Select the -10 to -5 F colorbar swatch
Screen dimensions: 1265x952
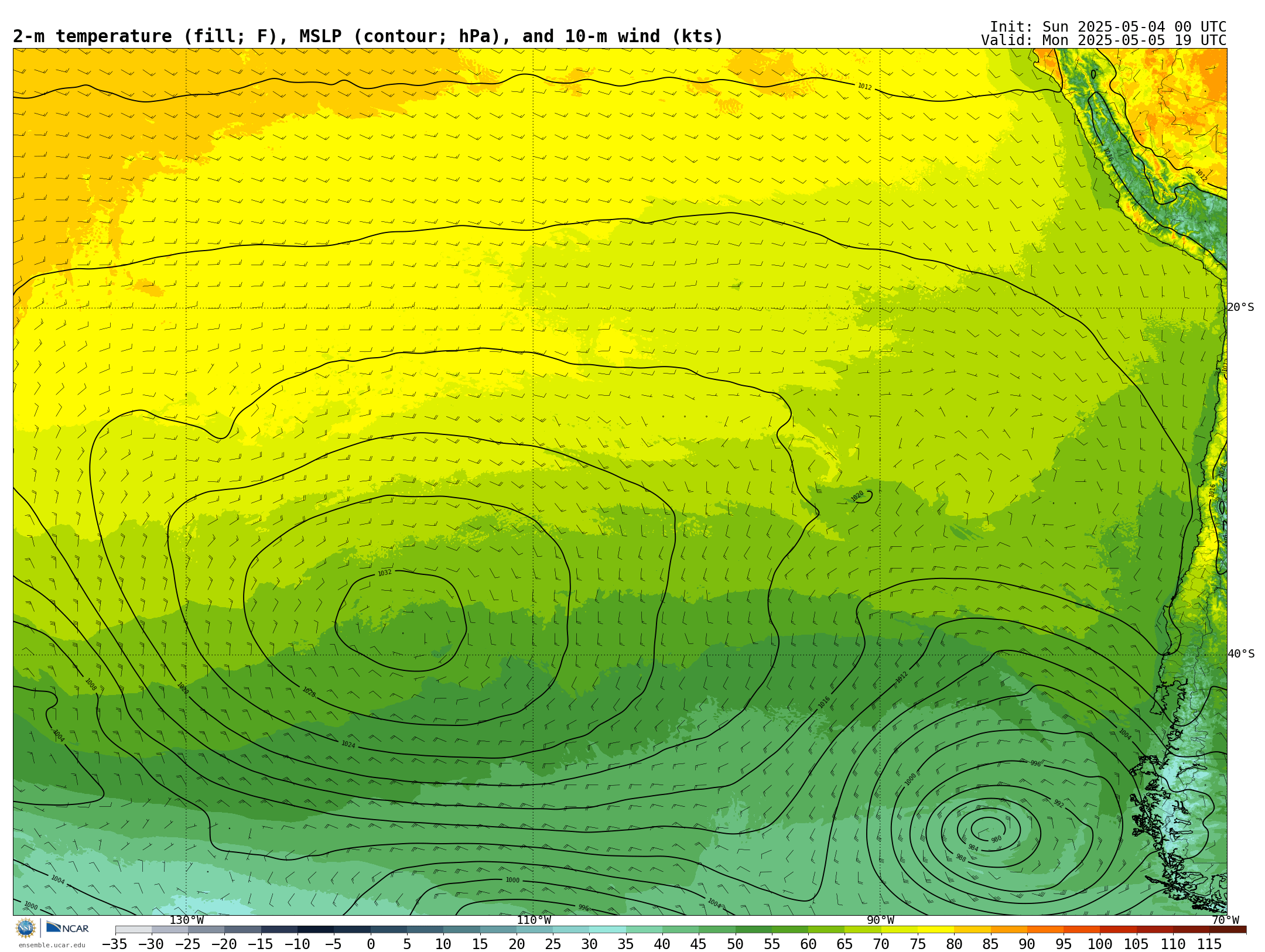[316, 930]
